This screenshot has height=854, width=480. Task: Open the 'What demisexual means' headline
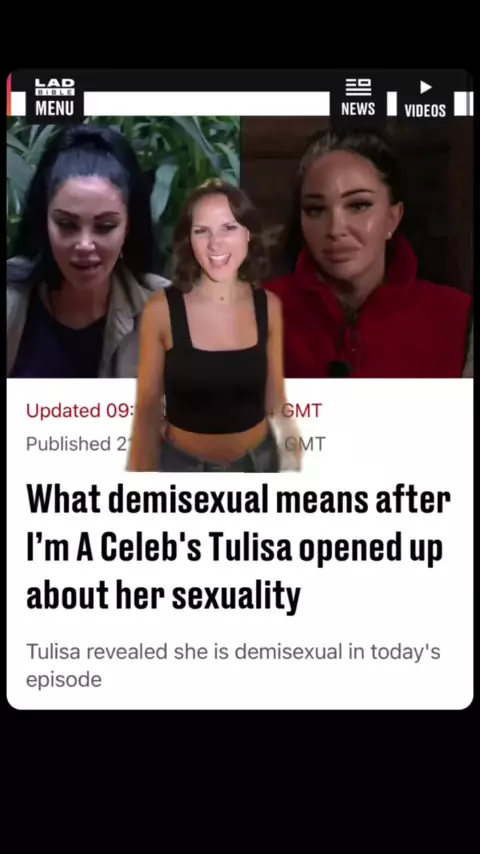(x=238, y=548)
